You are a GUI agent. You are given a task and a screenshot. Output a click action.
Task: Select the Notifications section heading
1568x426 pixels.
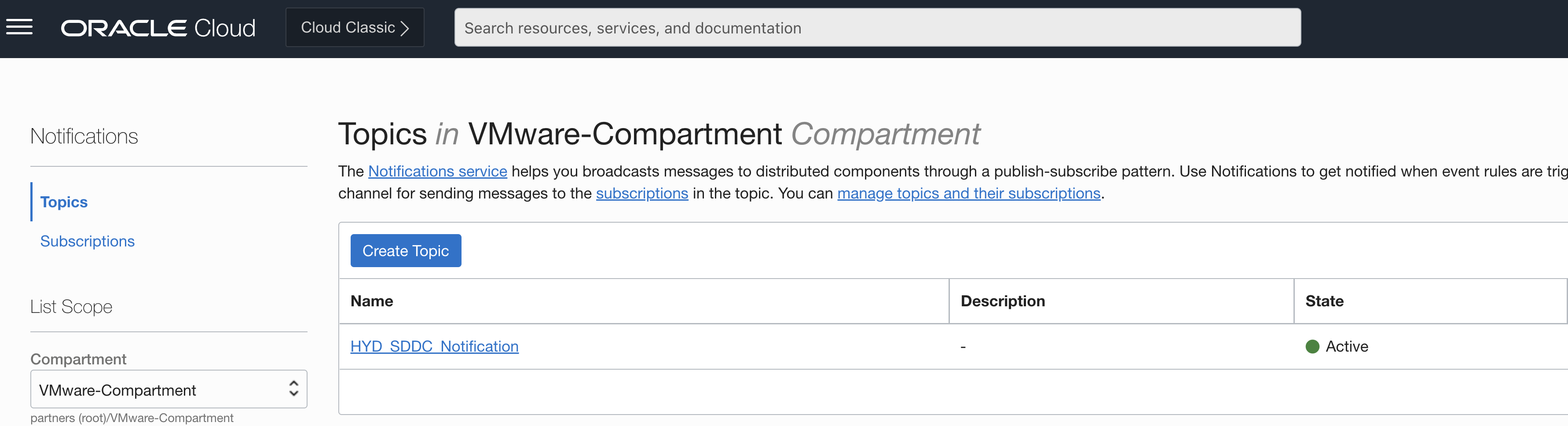pyautogui.click(x=84, y=136)
